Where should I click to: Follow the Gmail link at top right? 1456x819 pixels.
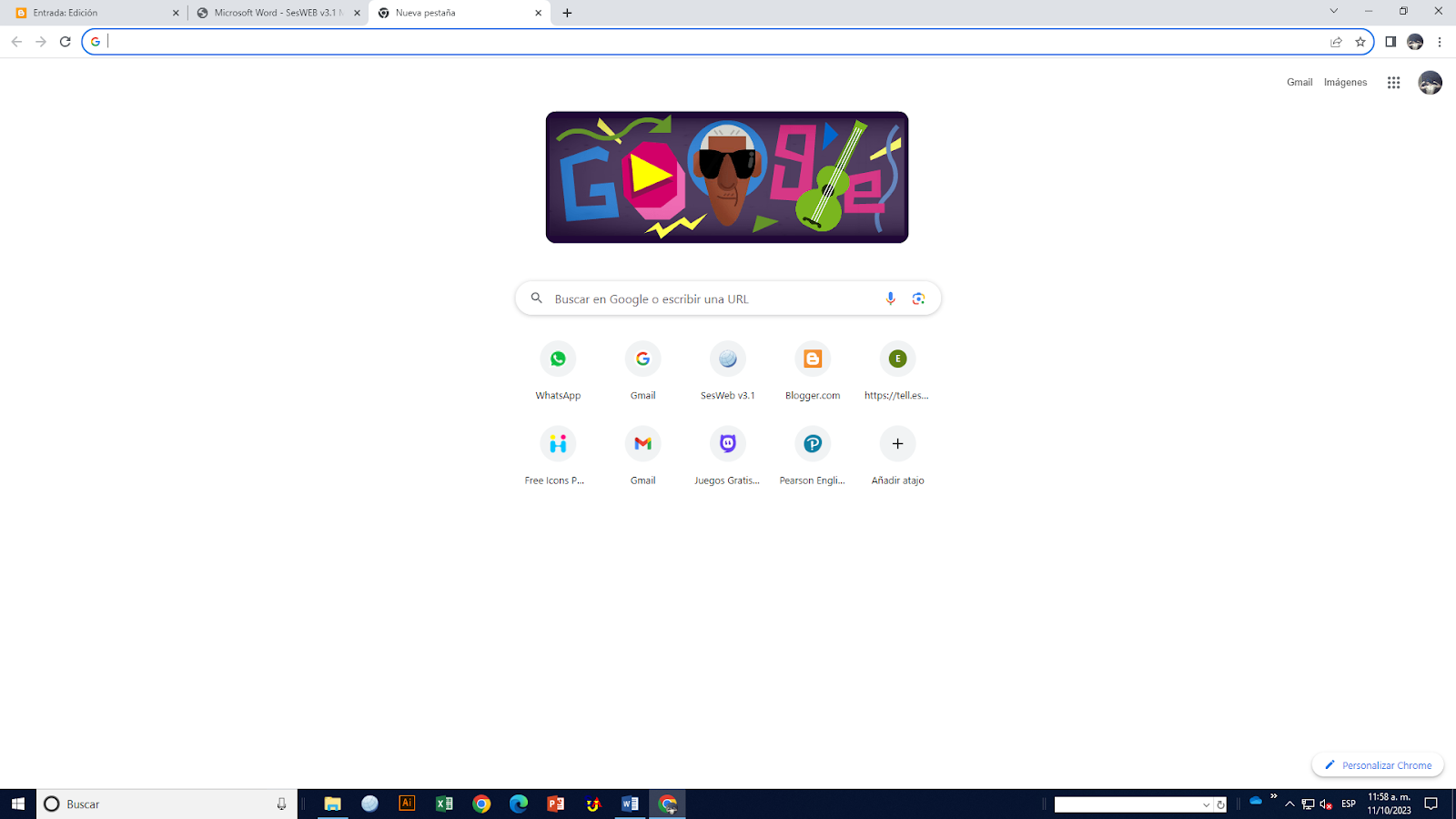pyautogui.click(x=1299, y=83)
